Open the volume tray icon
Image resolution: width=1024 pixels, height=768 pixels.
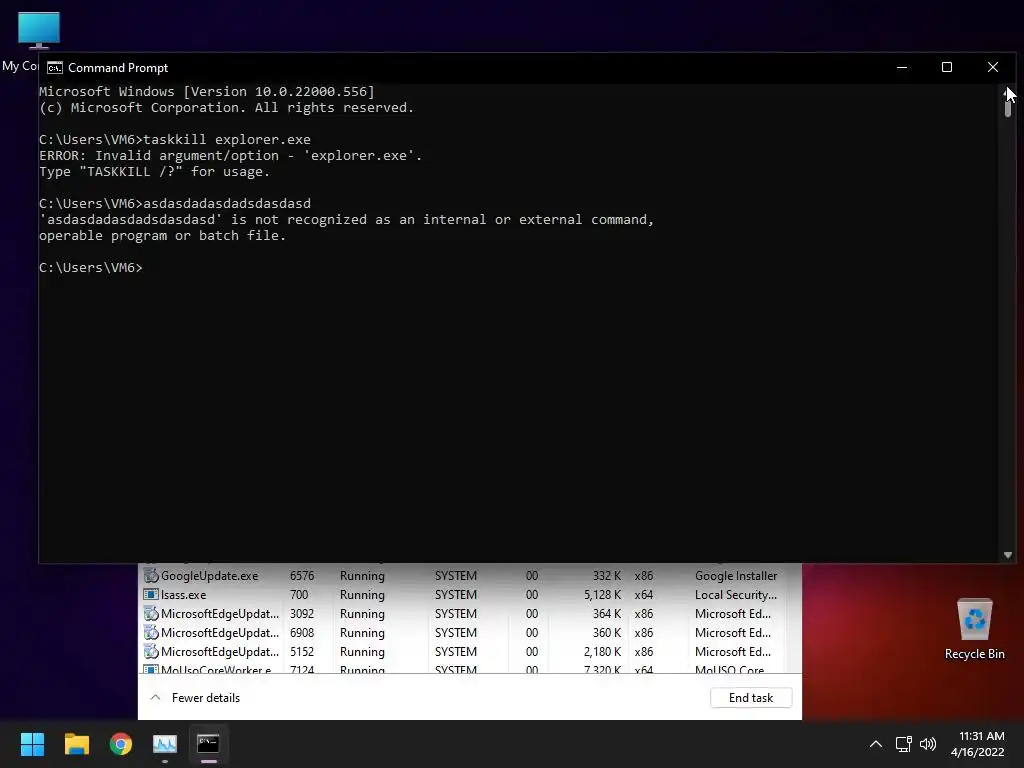click(x=927, y=744)
